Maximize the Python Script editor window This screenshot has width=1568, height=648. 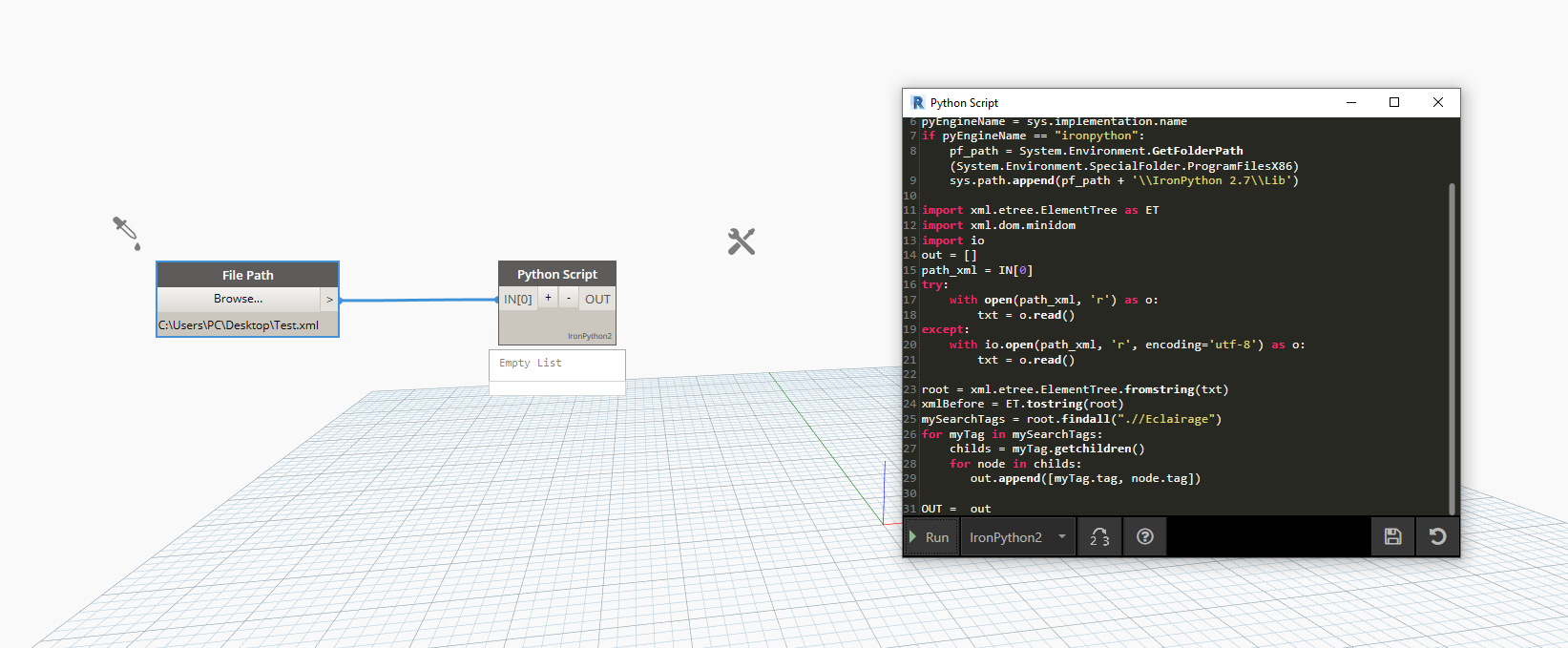pyautogui.click(x=1394, y=102)
